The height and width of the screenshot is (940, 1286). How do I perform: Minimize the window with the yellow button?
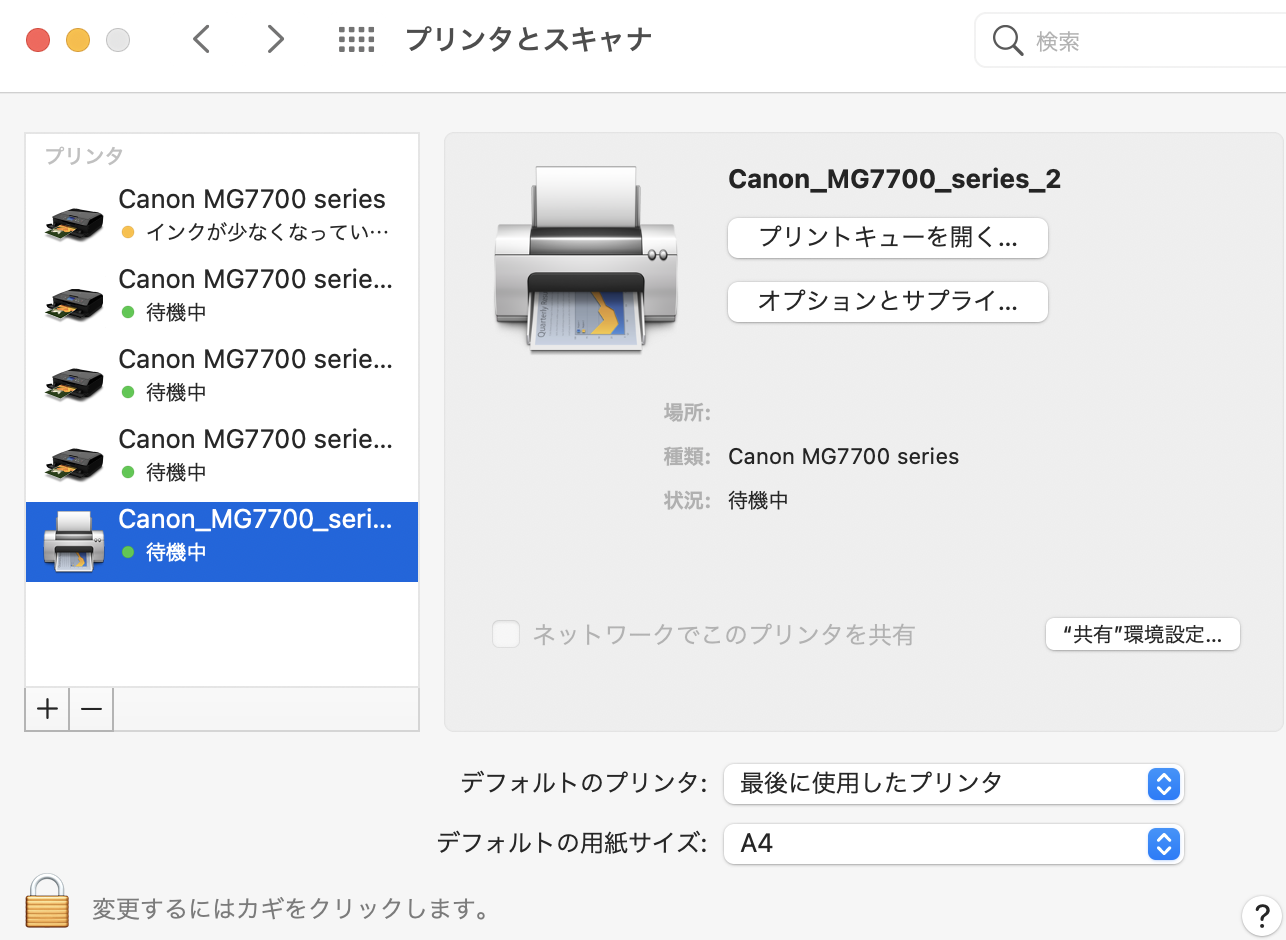pos(78,40)
